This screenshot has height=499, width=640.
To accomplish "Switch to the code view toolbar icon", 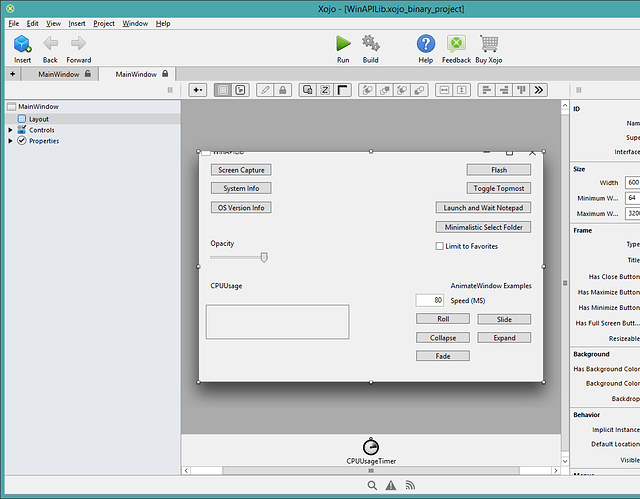I will [x=240, y=90].
